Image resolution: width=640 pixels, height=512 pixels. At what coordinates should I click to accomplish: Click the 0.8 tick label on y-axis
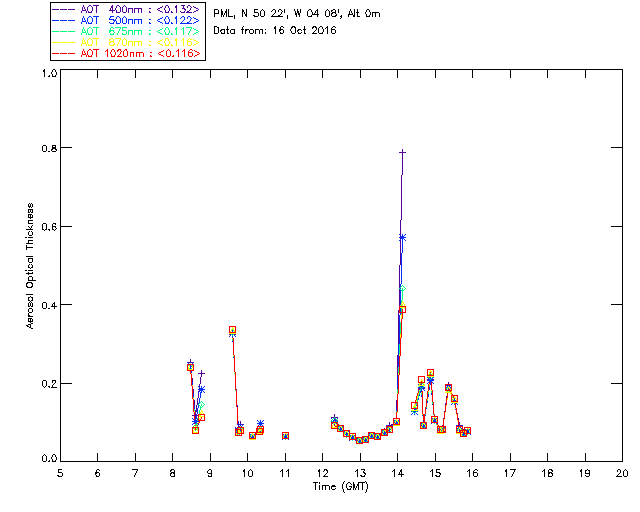point(49,148)
